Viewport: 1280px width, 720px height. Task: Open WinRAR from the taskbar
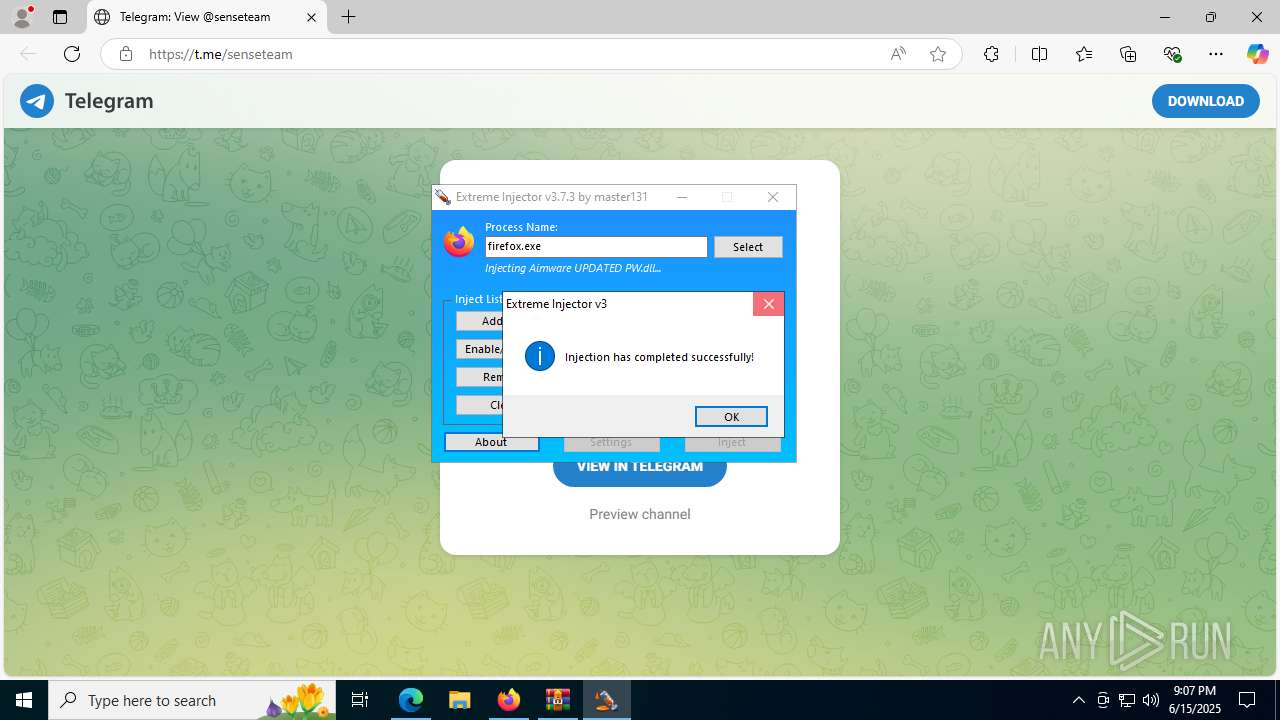[557, 700]
